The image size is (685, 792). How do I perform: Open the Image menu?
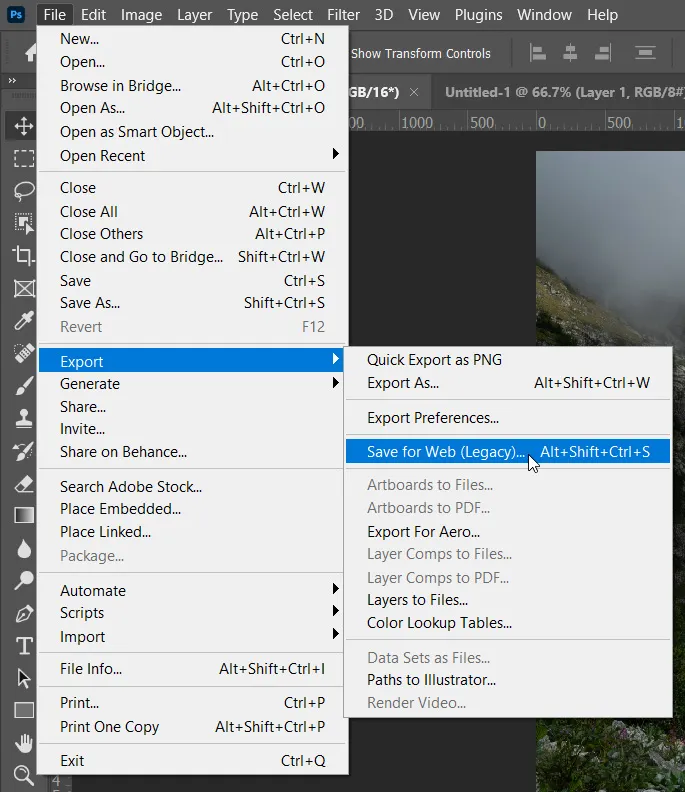tap(141, 15)
